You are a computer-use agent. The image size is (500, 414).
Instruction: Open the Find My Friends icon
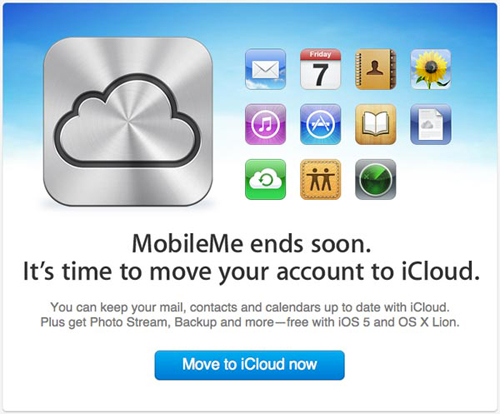click(x=320, y=179)
